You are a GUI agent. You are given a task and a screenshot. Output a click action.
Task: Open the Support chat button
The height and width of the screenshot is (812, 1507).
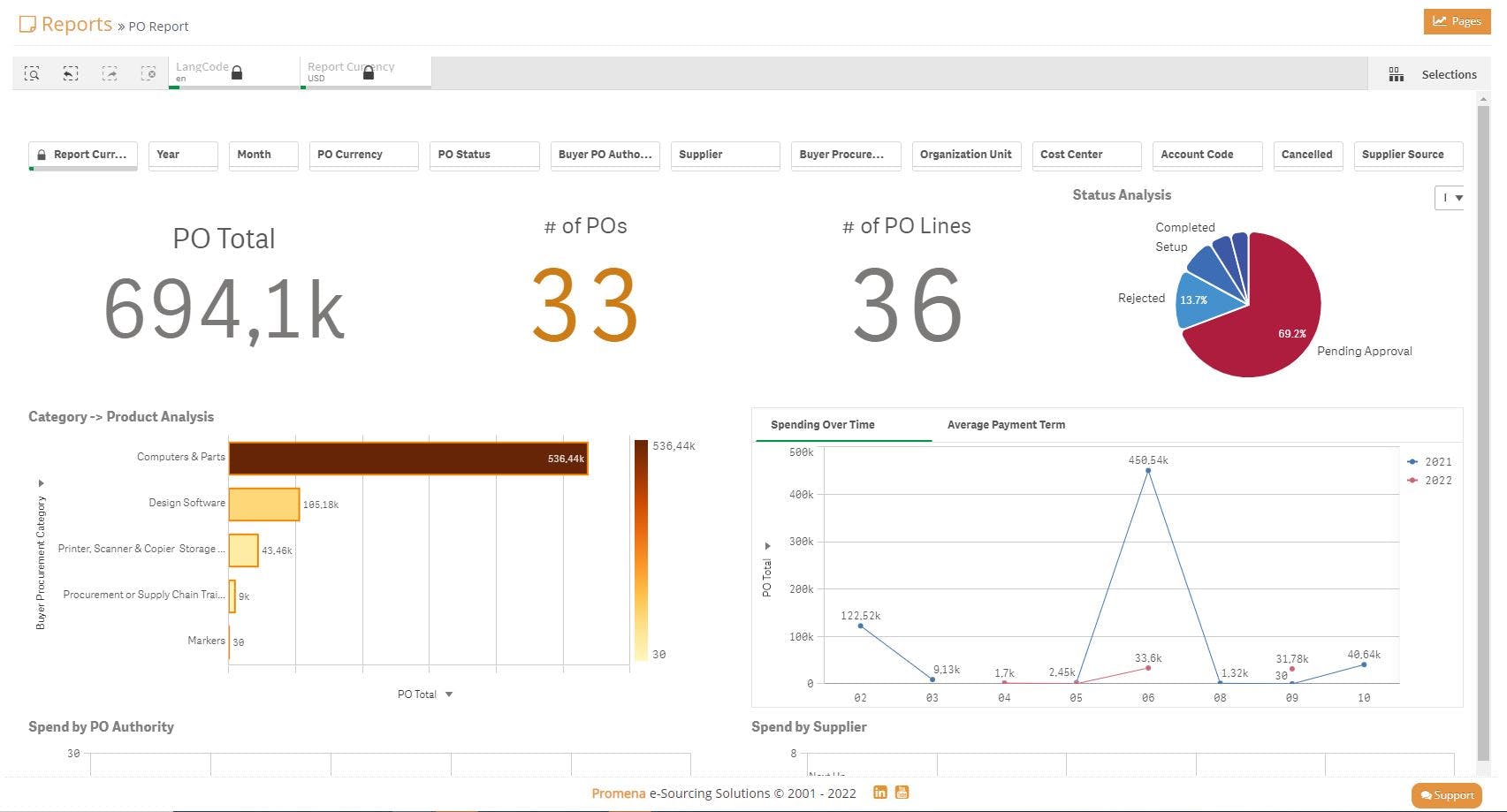tap(1447, 795)
